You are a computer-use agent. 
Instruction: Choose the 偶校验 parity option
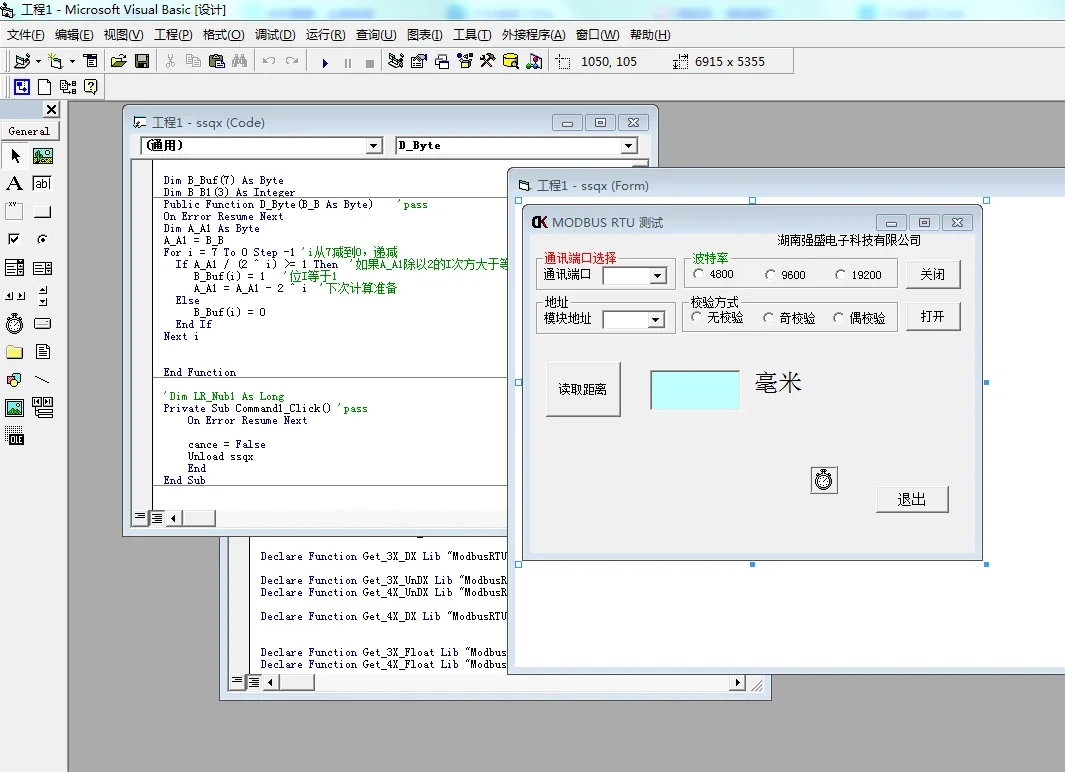point(860,318)
